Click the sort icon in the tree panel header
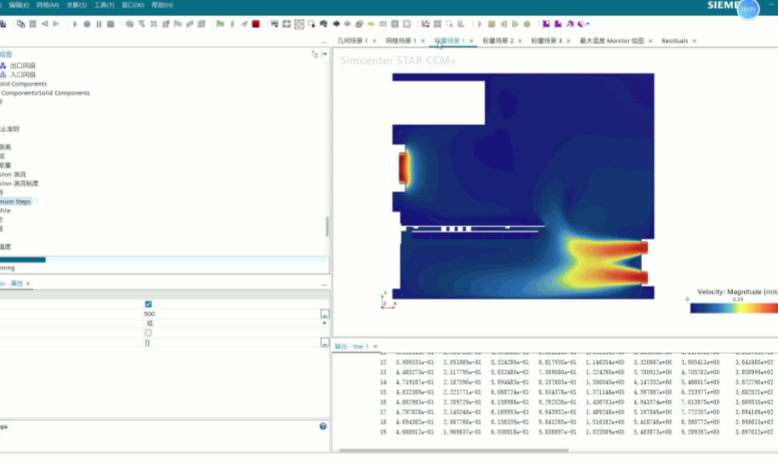Viewport: 778px width, 464px height. [315, 54]
